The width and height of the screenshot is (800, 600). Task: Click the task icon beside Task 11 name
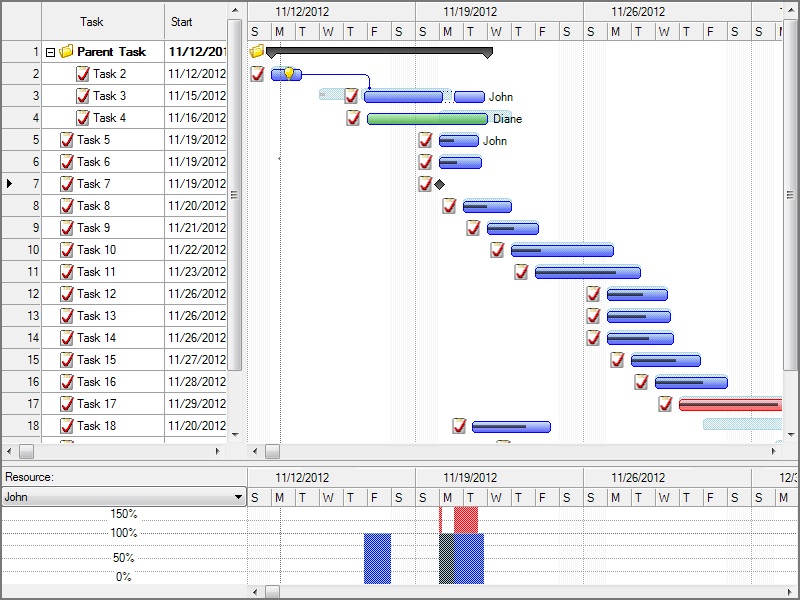(67, 272)
